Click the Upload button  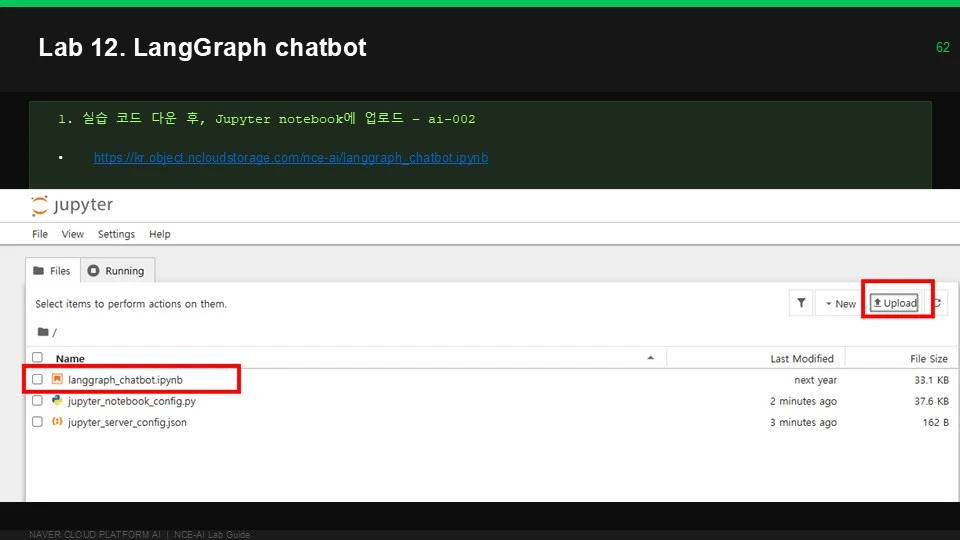coord(895,303)
